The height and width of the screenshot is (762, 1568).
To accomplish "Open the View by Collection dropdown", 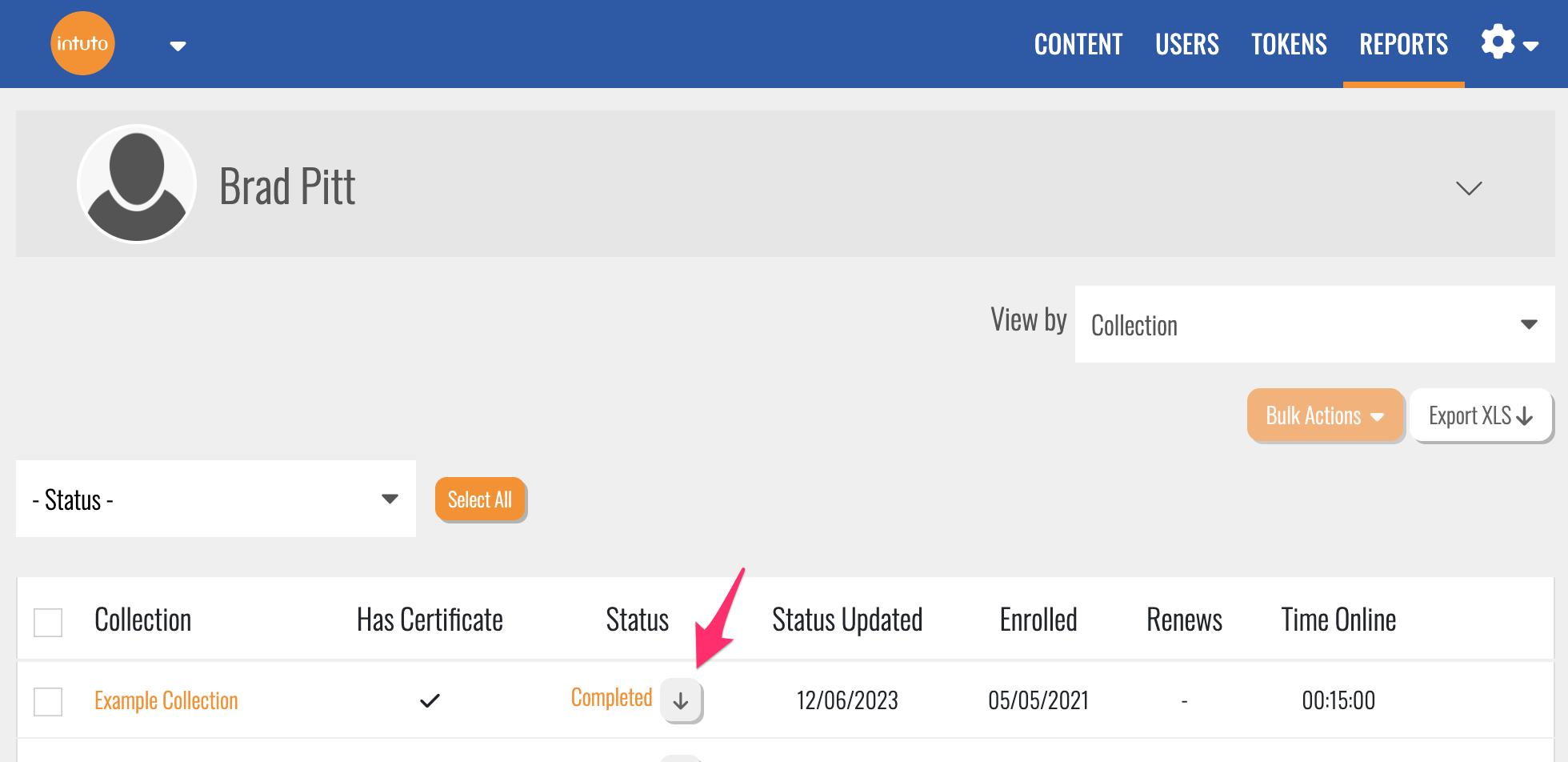I will (x=1314, y=324).
